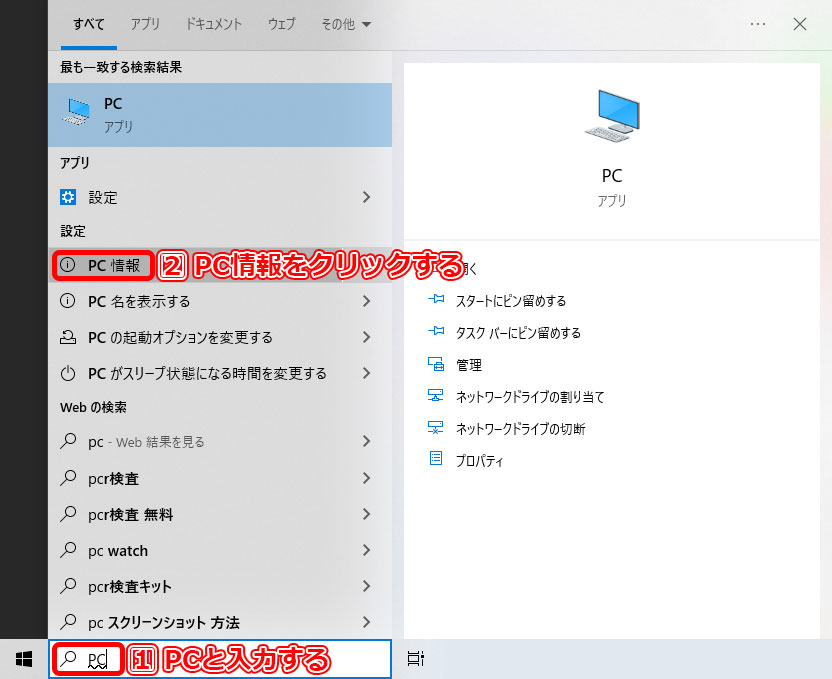Viewport: 832px width, 679px height.
Task: Switch to the ドキュメント tab
Action: (x=214, y=24)
